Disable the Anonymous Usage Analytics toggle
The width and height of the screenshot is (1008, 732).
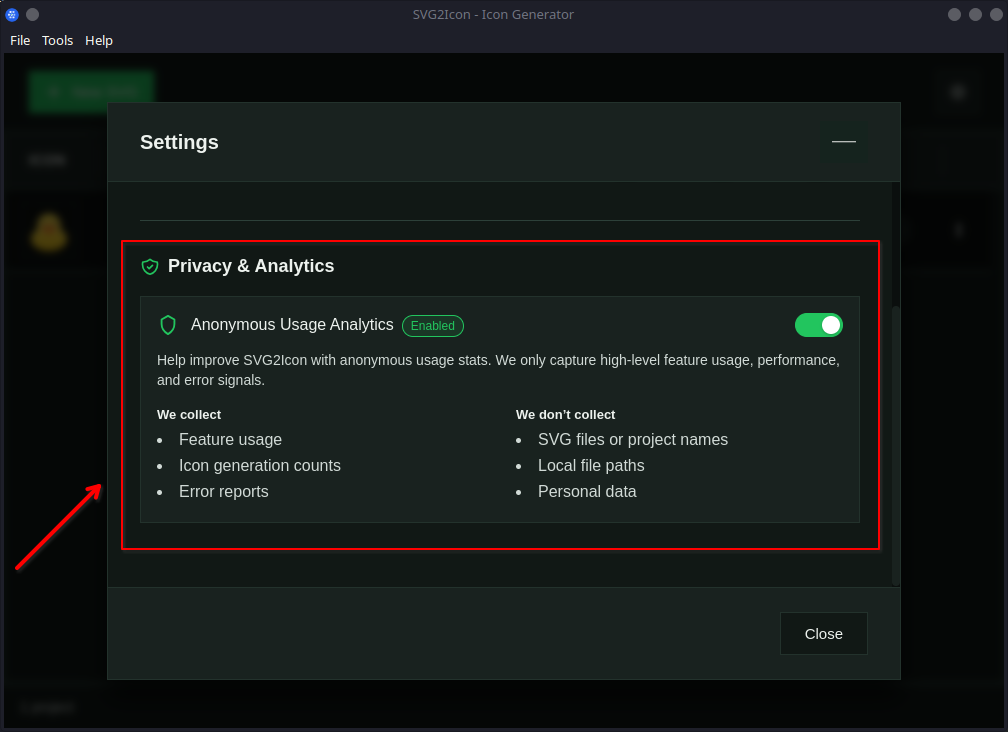(x=819, y=325)
